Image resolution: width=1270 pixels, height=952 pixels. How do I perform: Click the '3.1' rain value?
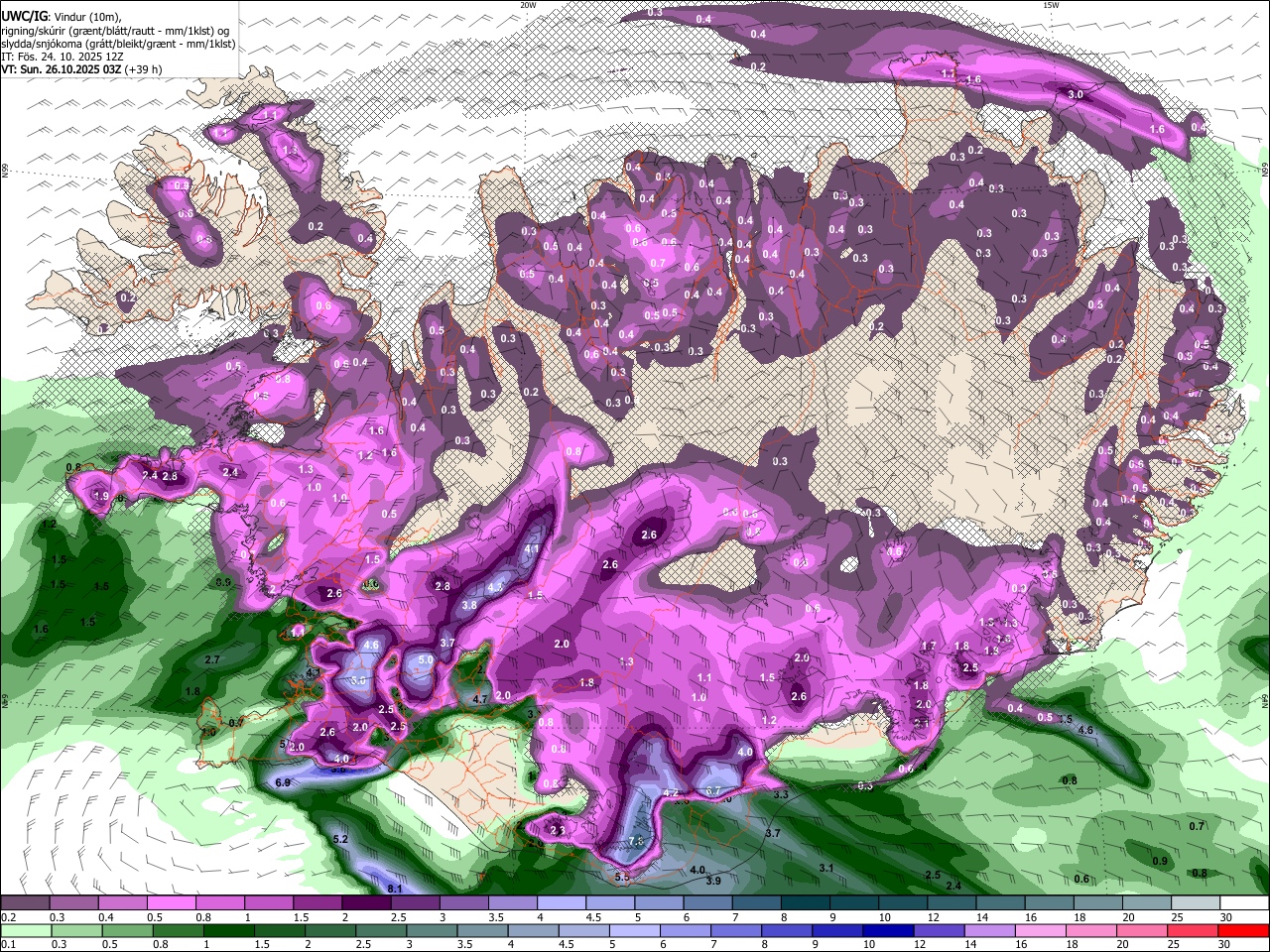click(x=825, y=868)
